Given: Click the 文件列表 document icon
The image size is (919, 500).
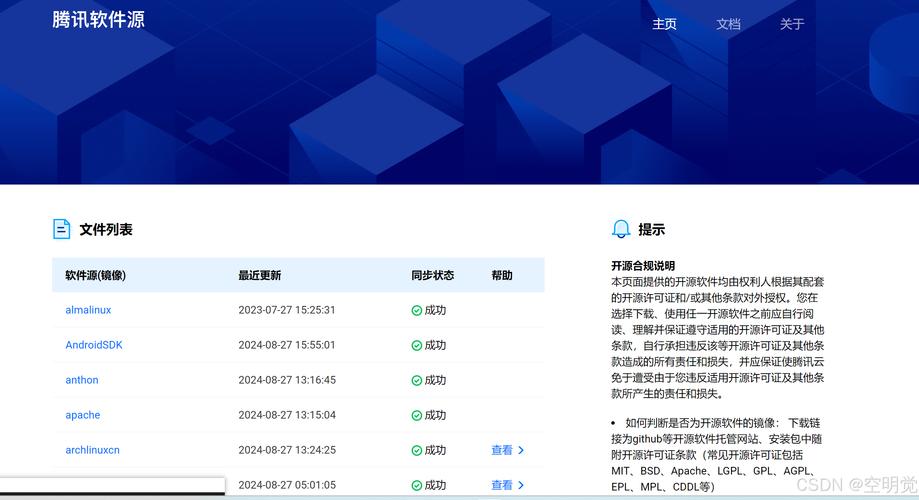Looking at the screenshot, I should (62, 229).
